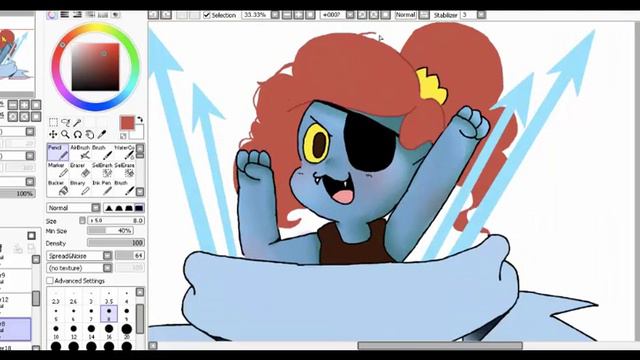Image resolution: width=640 pixels, height=360 pixels.
Task: Choose the hand pan tool
Action: point(90,134)
